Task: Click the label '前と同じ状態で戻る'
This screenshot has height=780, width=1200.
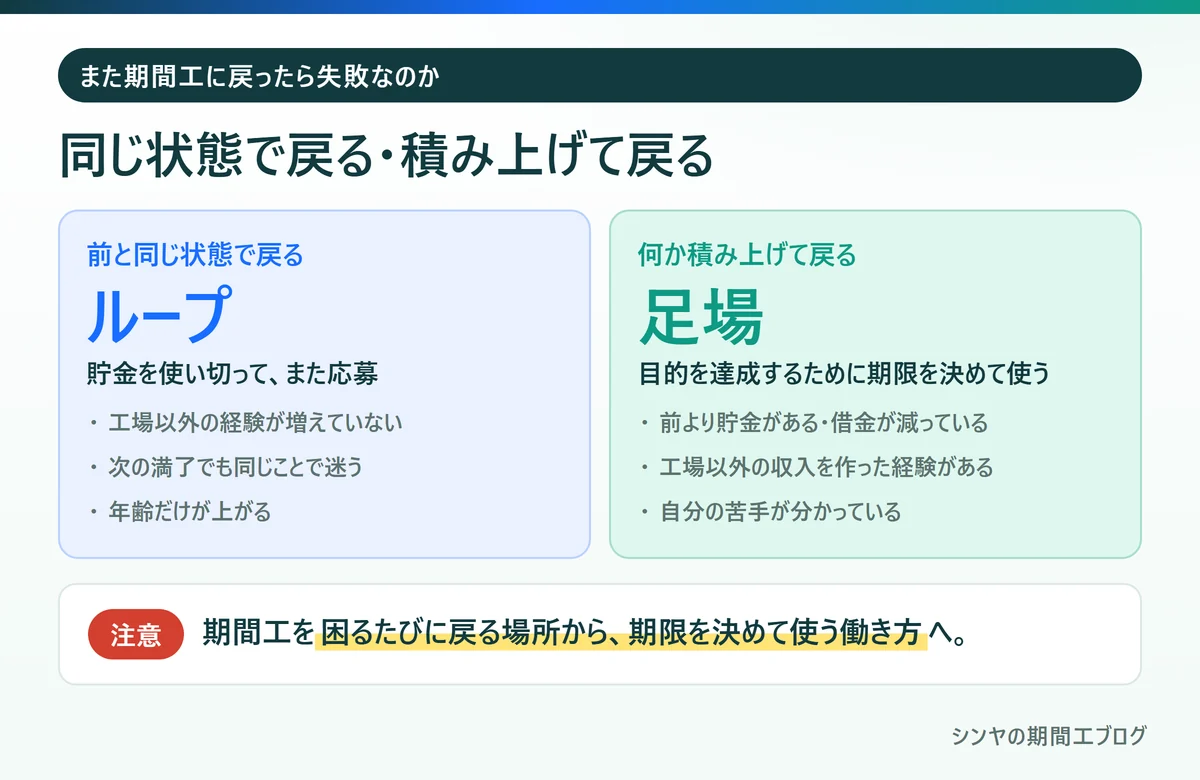Action: click(x=195, y=256)
